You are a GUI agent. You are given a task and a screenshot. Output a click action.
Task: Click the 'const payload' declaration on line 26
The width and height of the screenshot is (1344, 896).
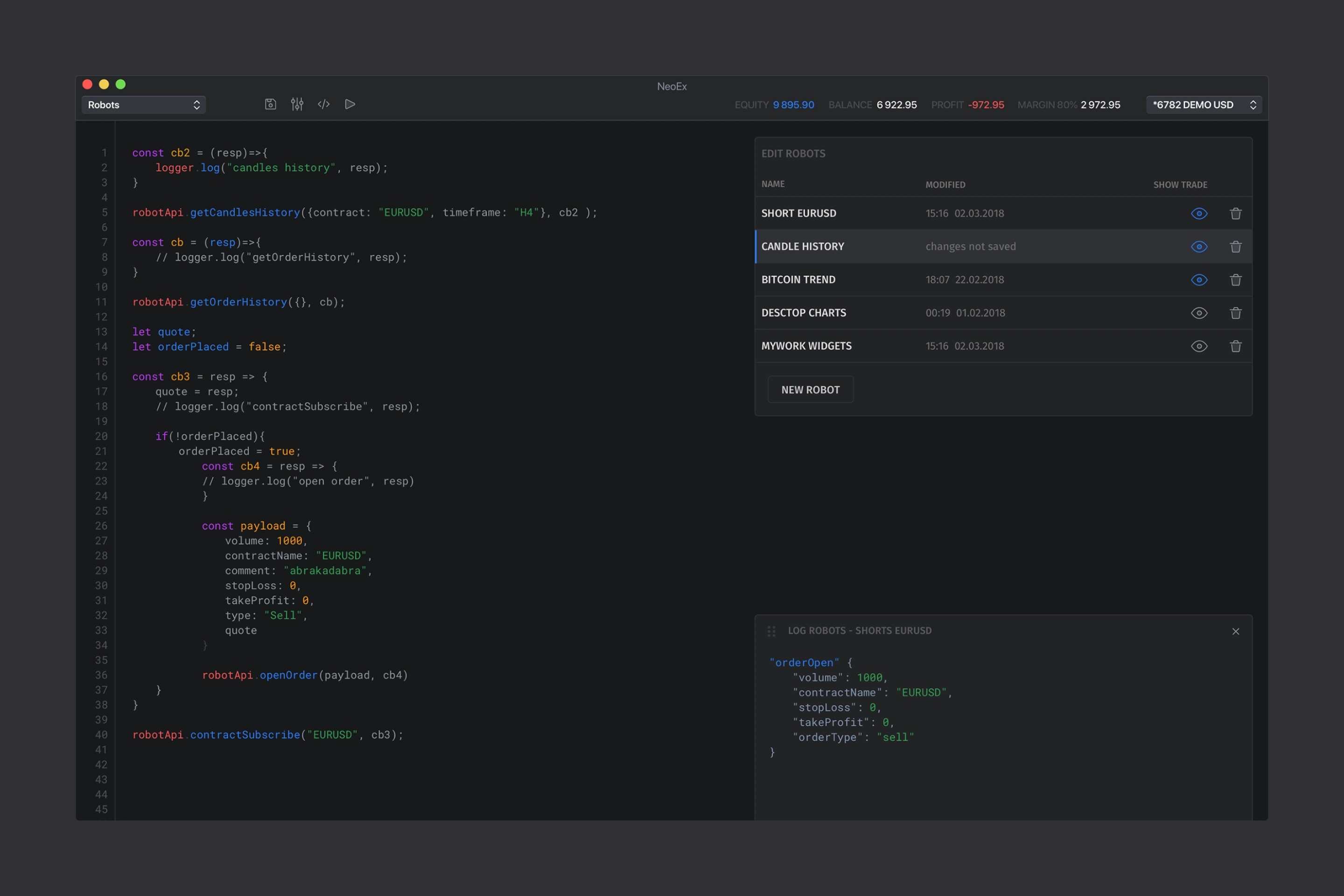243,526
